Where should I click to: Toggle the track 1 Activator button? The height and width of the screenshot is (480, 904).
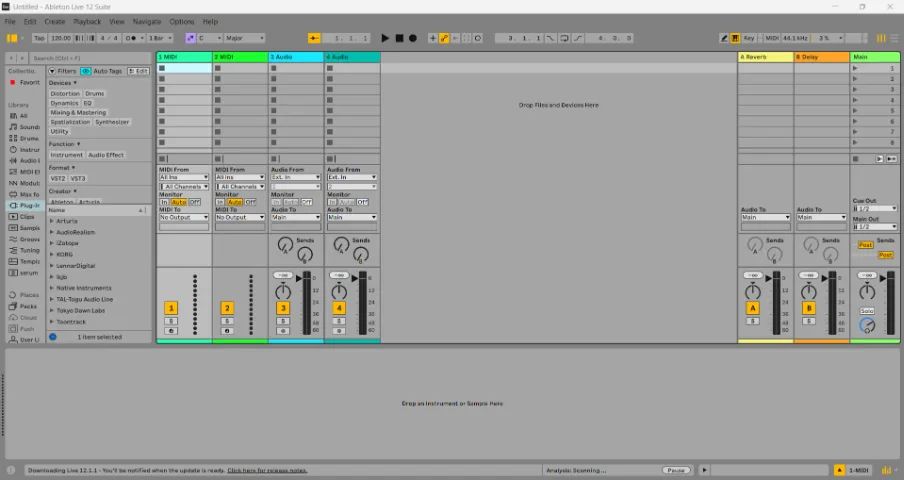click(171, 308)
